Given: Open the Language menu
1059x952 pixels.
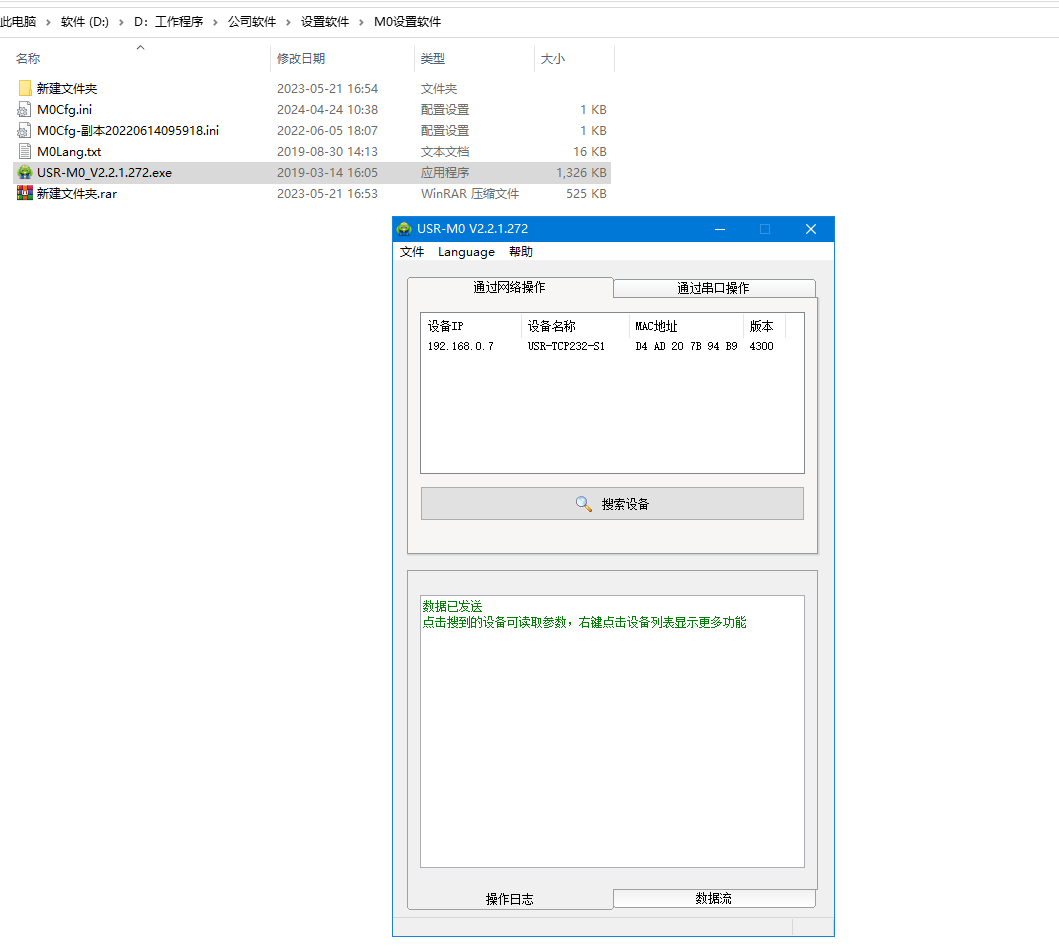Looking at the screenshot, I should tap(466, 252).
